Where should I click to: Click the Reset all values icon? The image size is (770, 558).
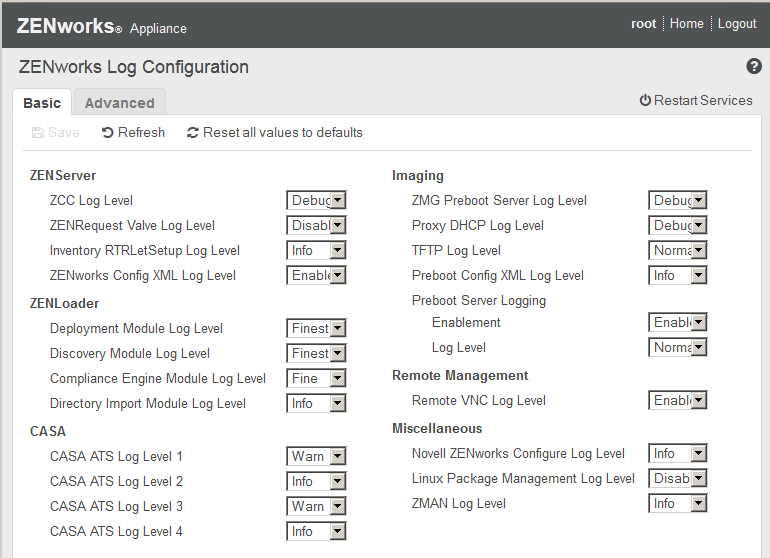point(193,133)
